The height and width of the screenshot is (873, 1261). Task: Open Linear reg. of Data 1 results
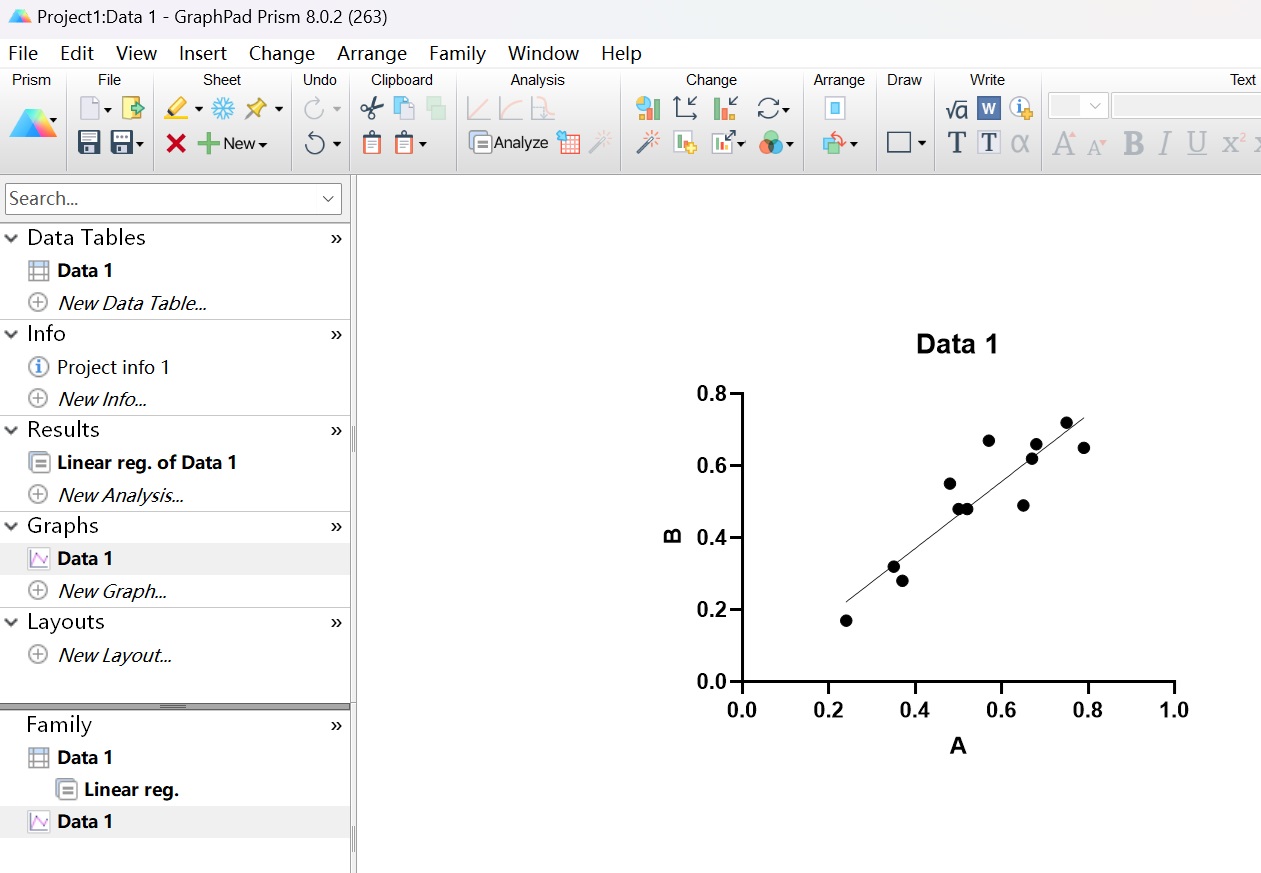pos(146,462)
